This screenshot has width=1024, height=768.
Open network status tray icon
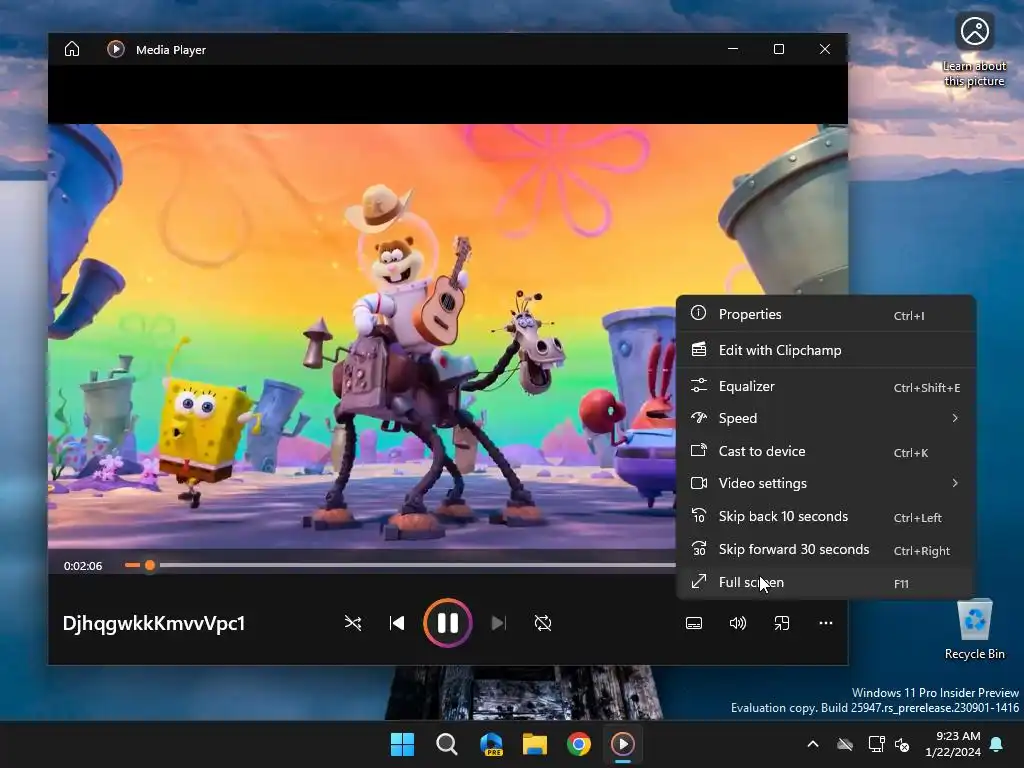[x=876, y=744]
